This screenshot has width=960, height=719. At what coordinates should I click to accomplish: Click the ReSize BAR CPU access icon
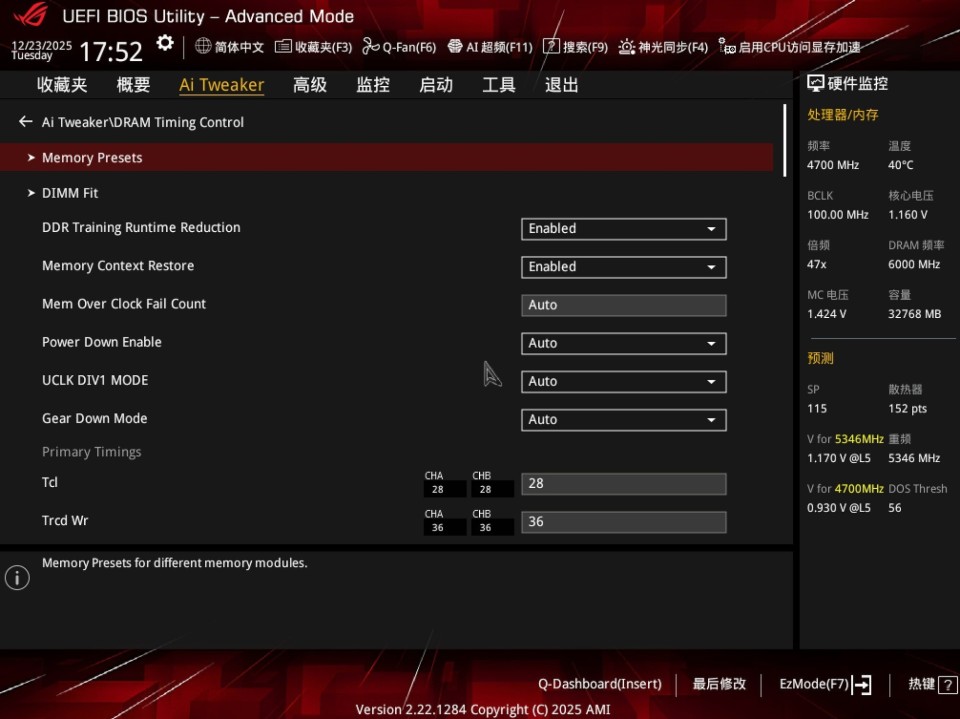click(x=727, y=47)
